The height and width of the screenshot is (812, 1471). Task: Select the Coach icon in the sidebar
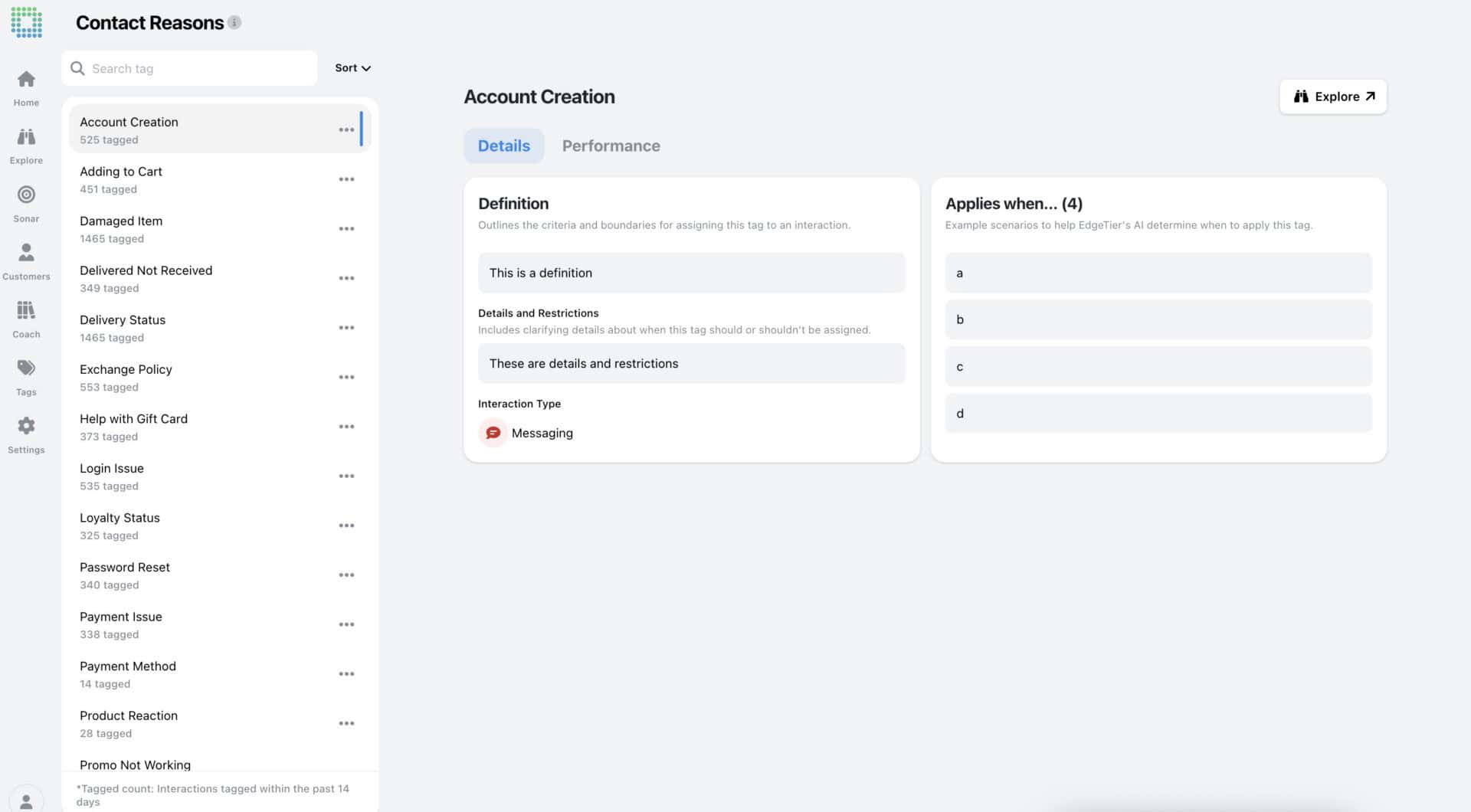[26, 316]
